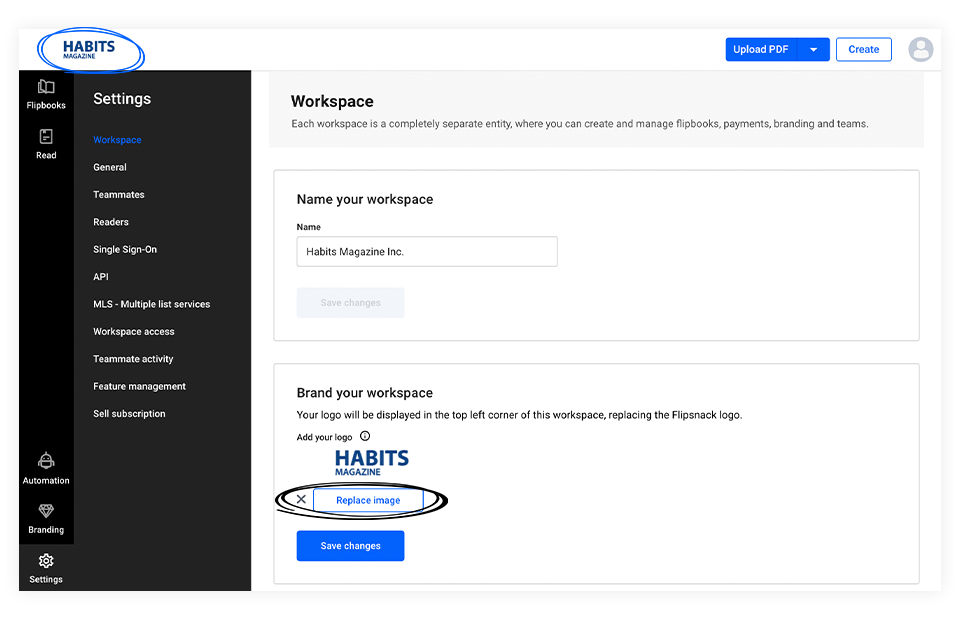Click the Add your logo label
Screen dimensions: 960x620
pos(324,437)
